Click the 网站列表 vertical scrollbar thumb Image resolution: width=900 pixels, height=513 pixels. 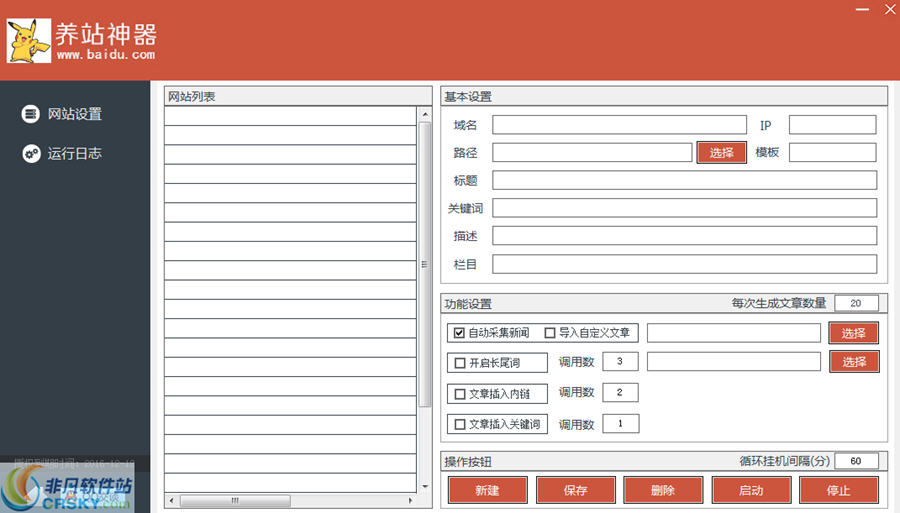[x=425, y=265]
